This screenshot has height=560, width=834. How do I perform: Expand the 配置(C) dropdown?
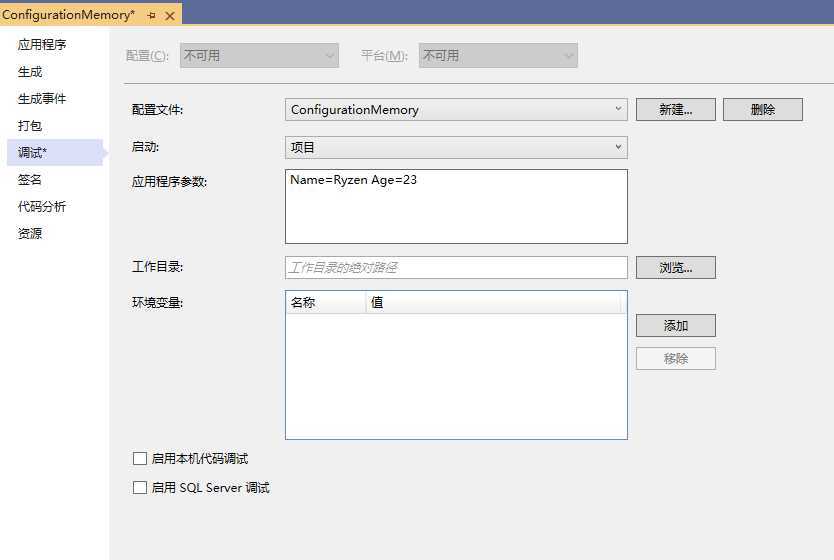coord(259,55)
